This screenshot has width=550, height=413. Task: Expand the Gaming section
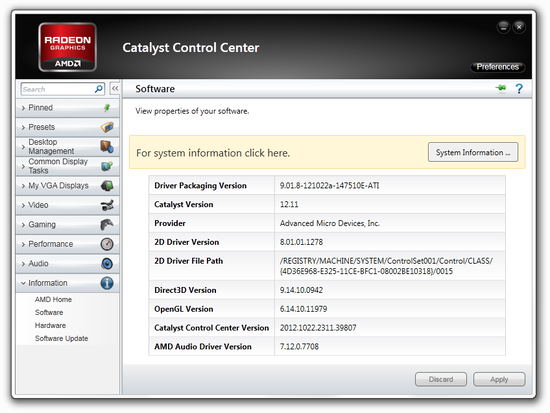pos(68,225)
